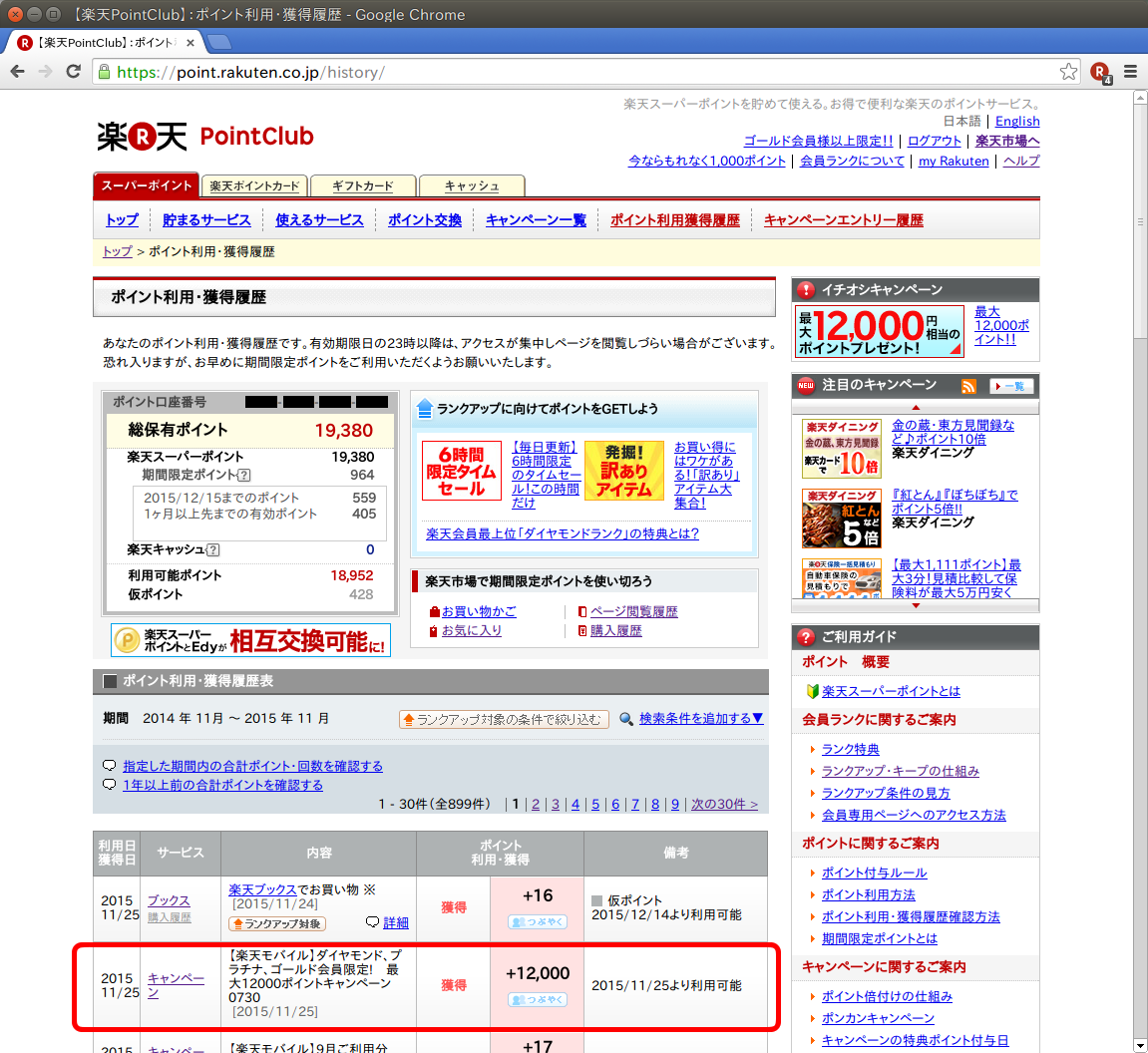Click the 6時間限定タイムセール banner image
The image size is (1148, 1053).
click(461, 471)
